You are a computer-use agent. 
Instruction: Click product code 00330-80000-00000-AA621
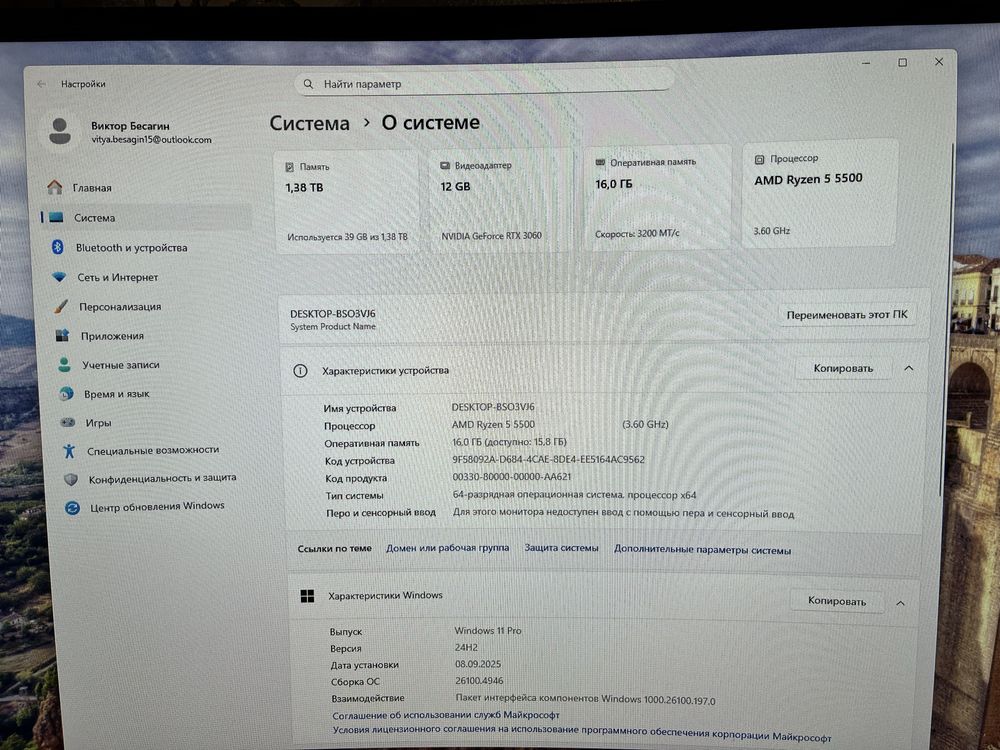512,477
